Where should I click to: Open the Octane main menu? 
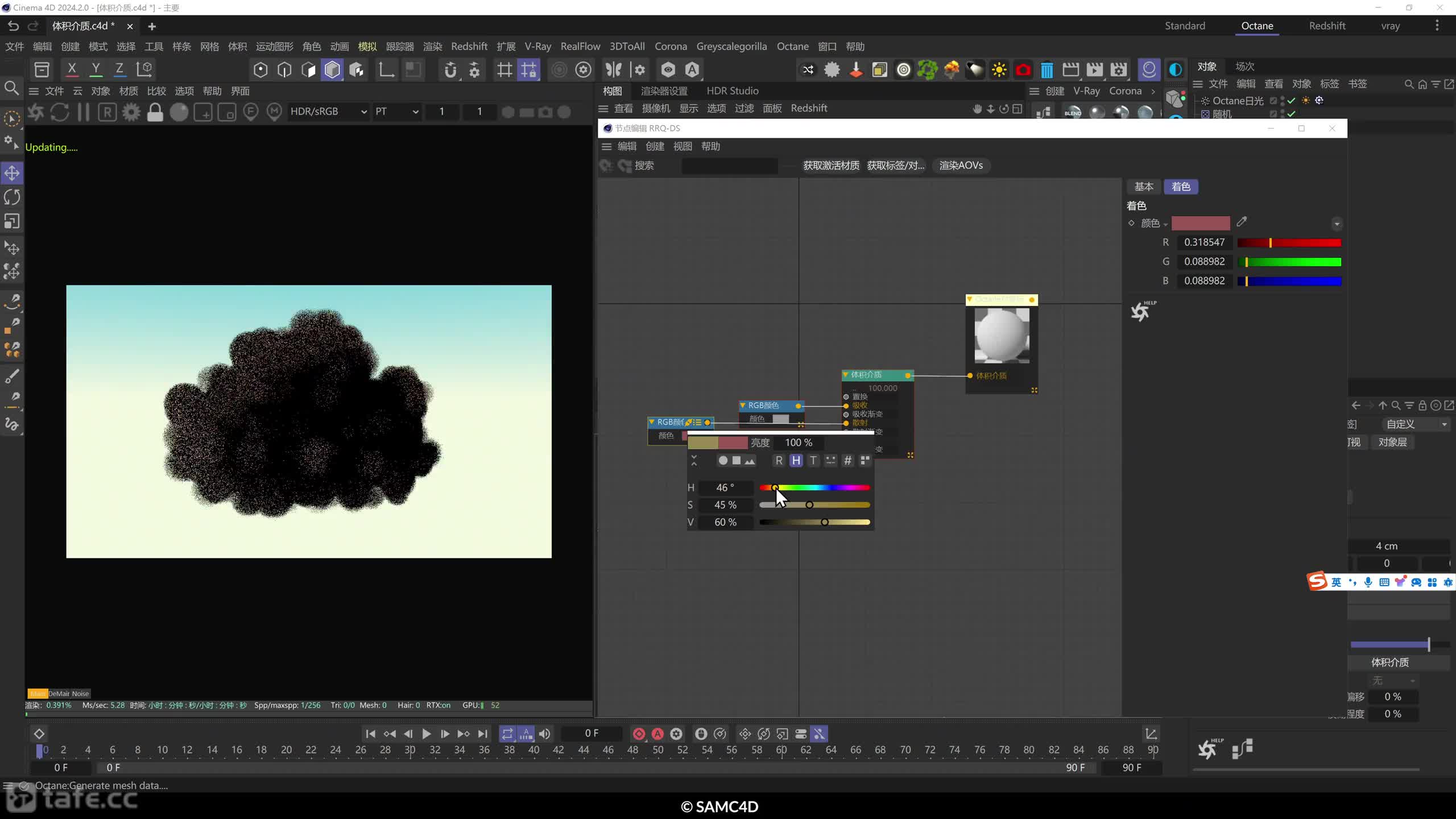pos(793,47)
